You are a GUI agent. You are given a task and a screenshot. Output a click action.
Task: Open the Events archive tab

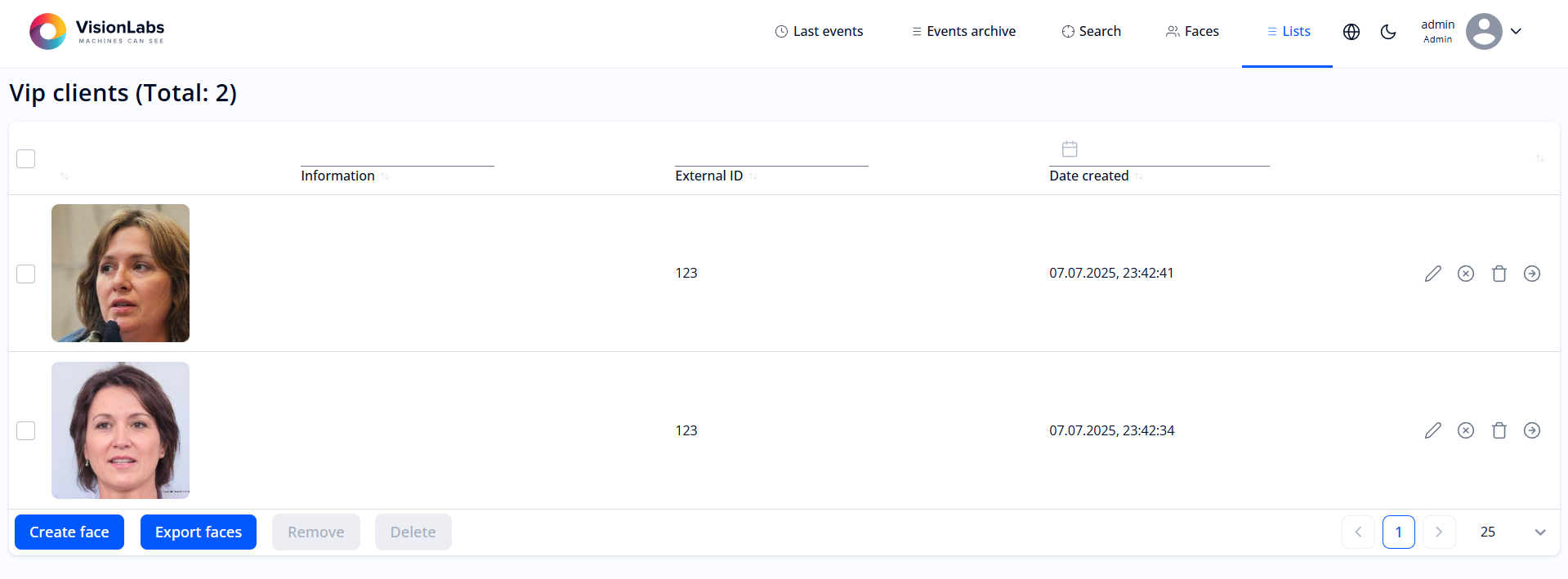pos(963,32)
